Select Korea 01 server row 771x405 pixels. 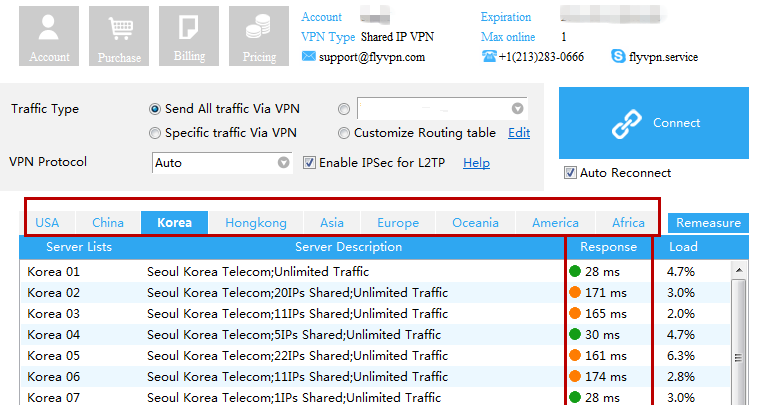click(x=375, y=271)
